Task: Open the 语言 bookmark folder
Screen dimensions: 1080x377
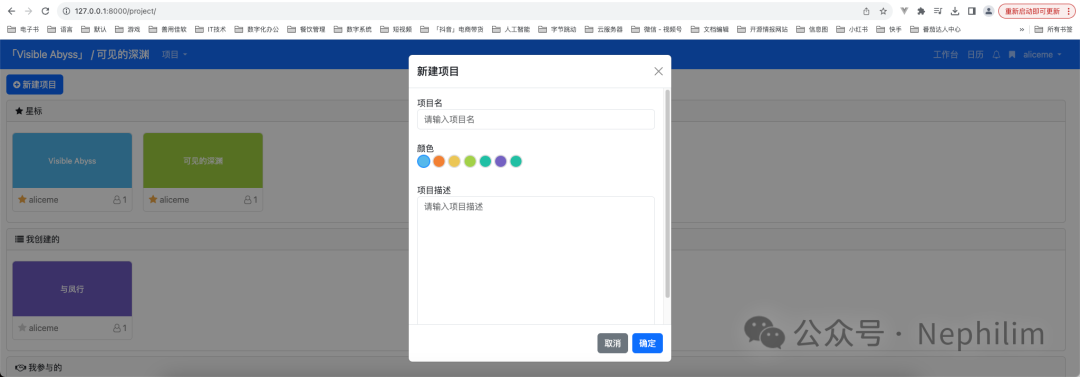Action: [x=60, y=30]
